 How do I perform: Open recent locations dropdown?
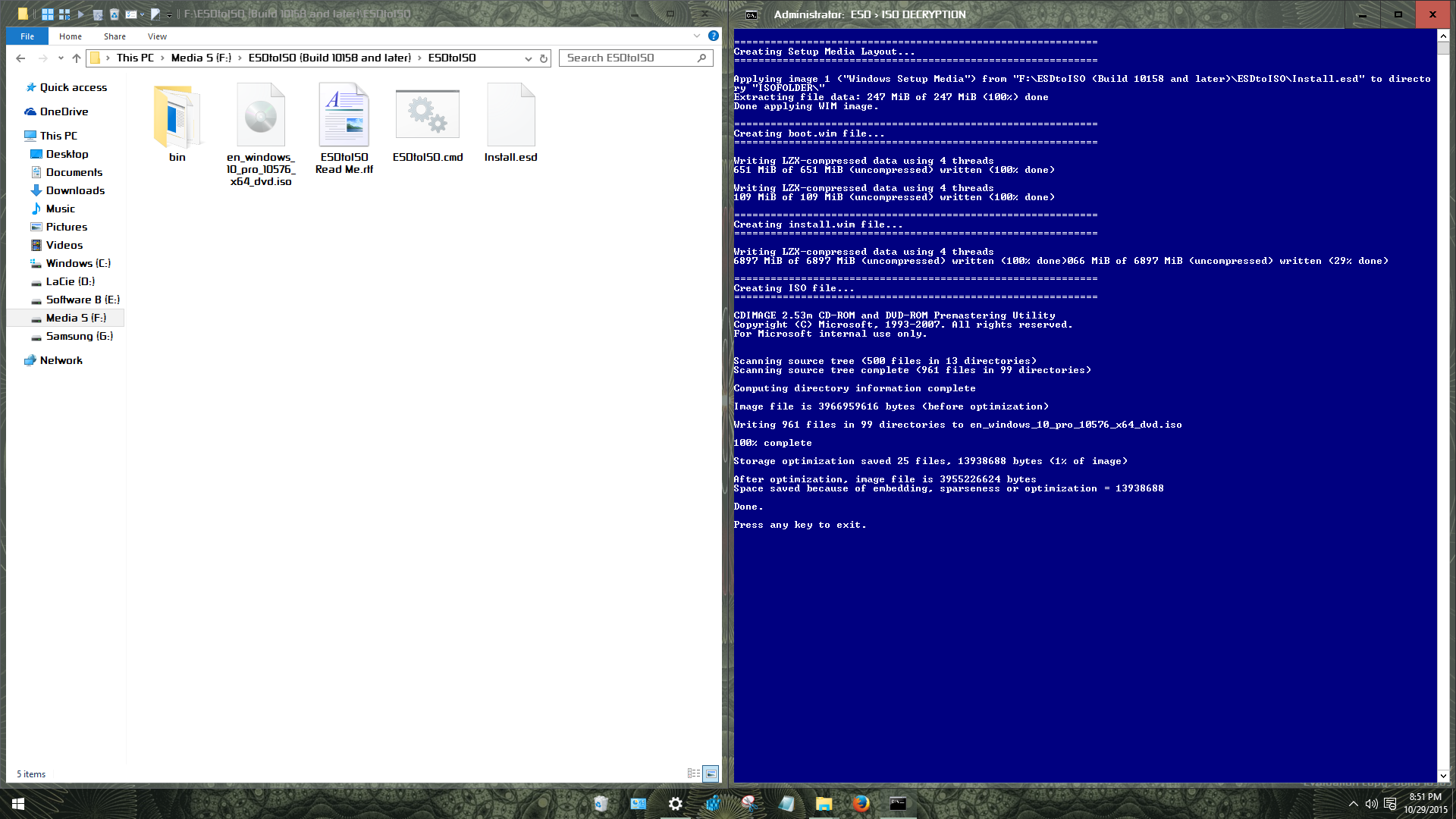(x=61, y=58)
